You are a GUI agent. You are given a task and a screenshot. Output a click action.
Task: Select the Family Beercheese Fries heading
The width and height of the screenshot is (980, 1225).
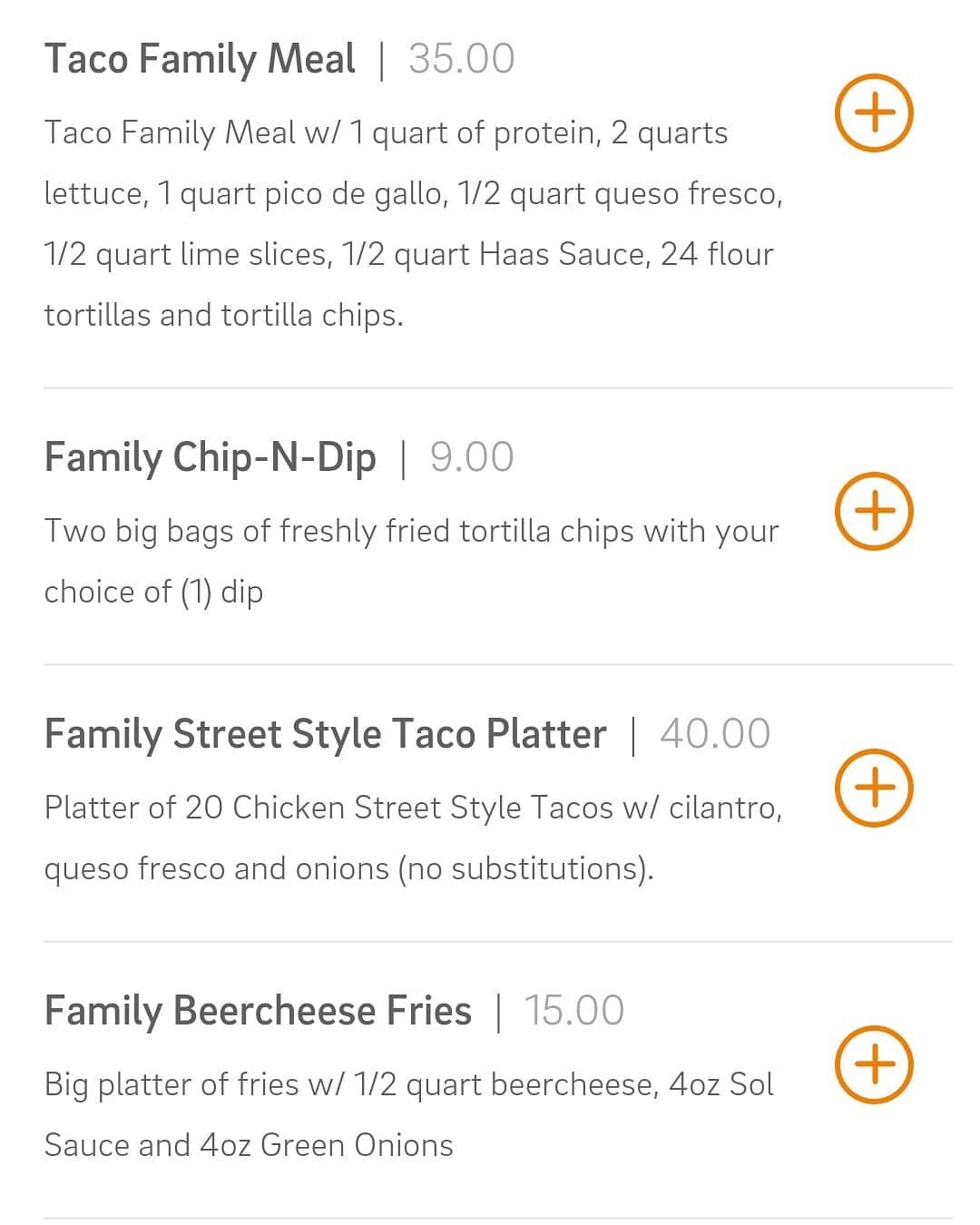coord(258,1011)
